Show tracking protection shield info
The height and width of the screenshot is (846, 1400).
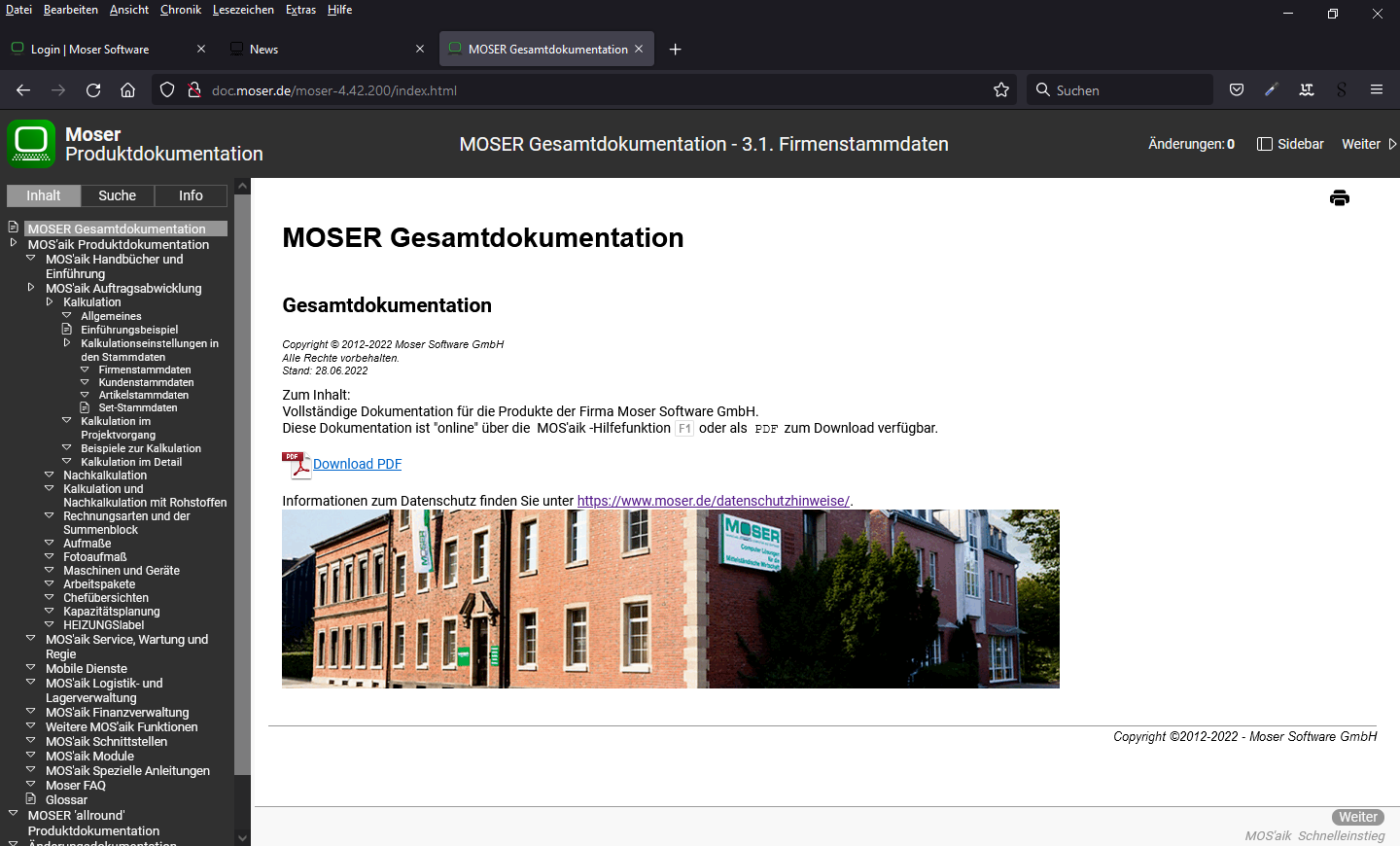click(x=167, y=89)
